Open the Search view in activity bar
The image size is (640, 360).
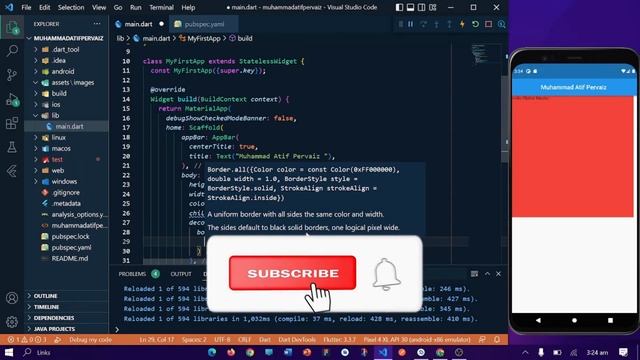pos(12,51)
